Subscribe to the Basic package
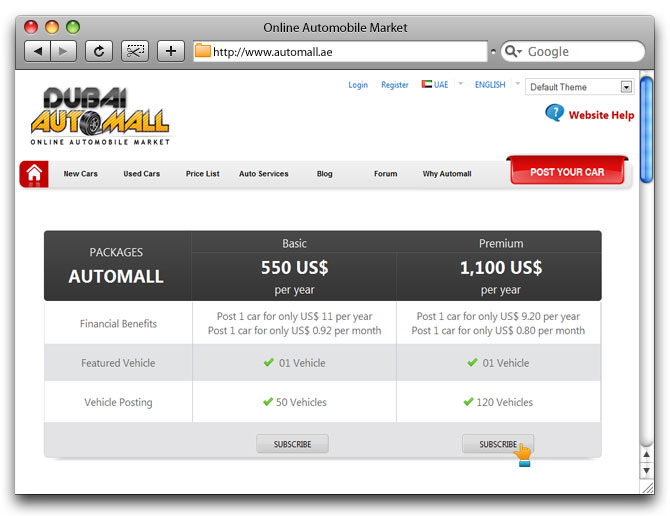 [292, 444]
